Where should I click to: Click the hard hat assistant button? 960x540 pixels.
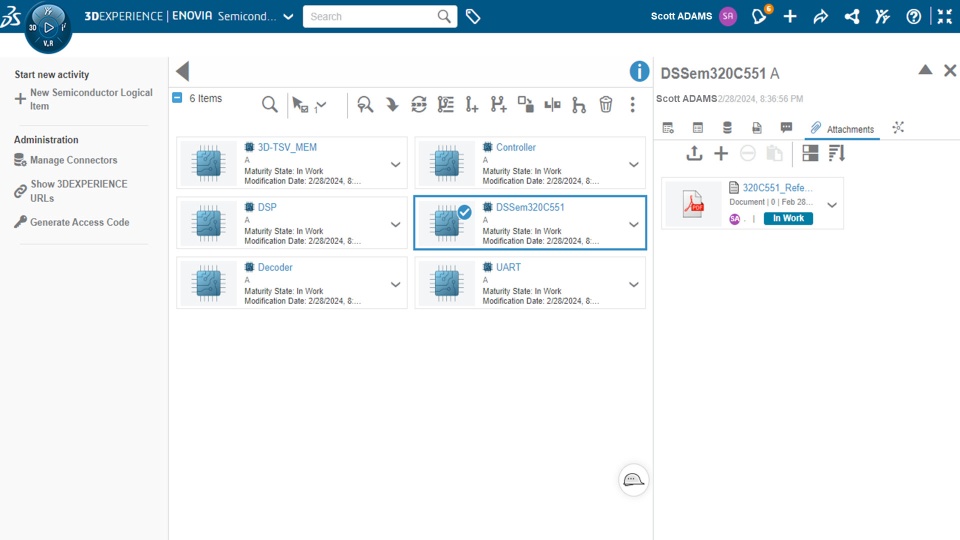point(633,480)
